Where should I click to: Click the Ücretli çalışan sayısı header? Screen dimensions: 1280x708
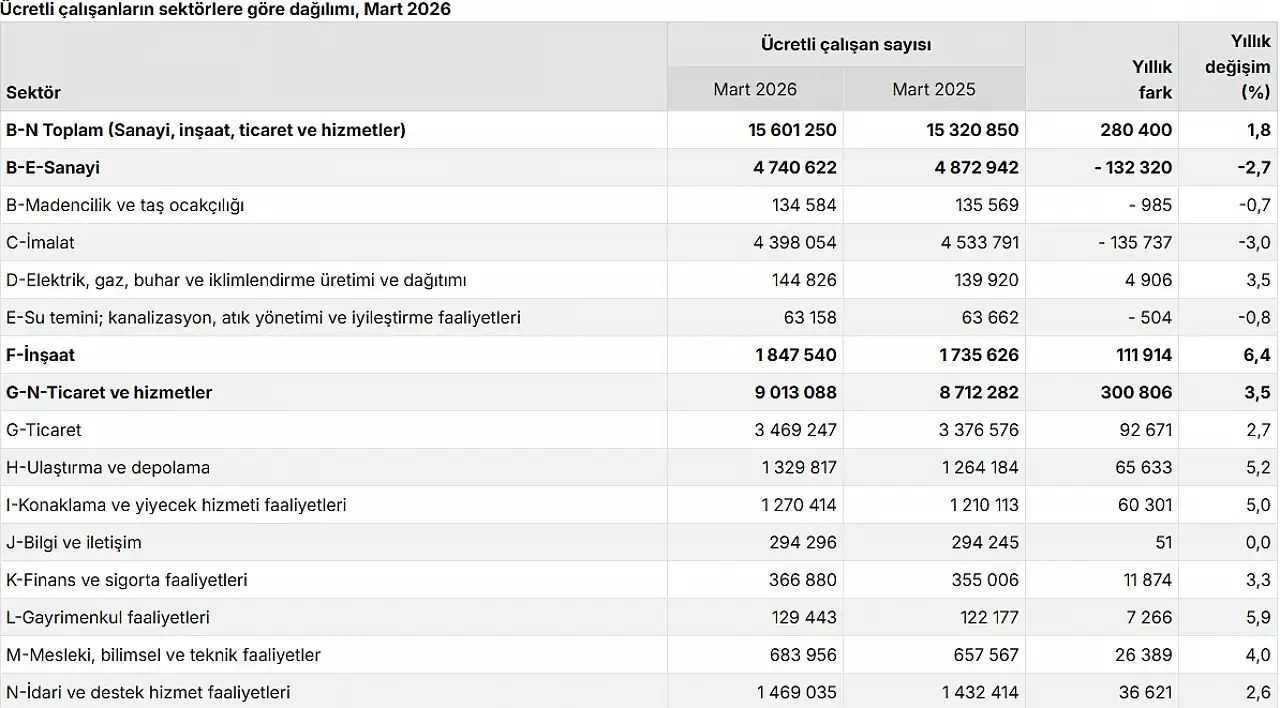pos(846,45)
